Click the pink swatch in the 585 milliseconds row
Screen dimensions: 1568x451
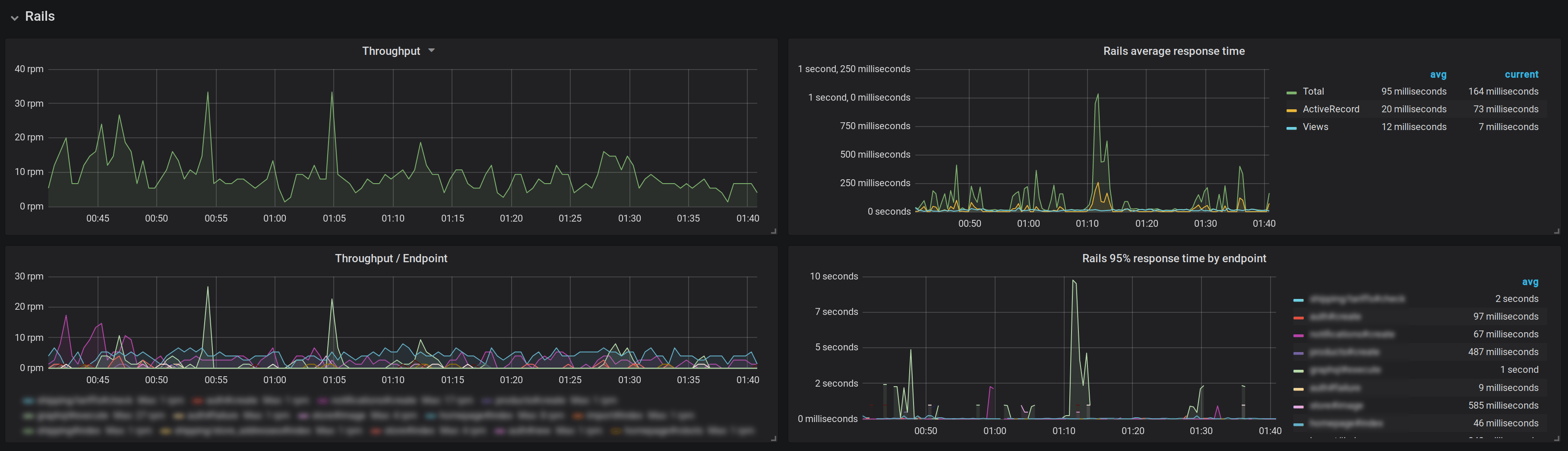click(x=1298, y=407)
